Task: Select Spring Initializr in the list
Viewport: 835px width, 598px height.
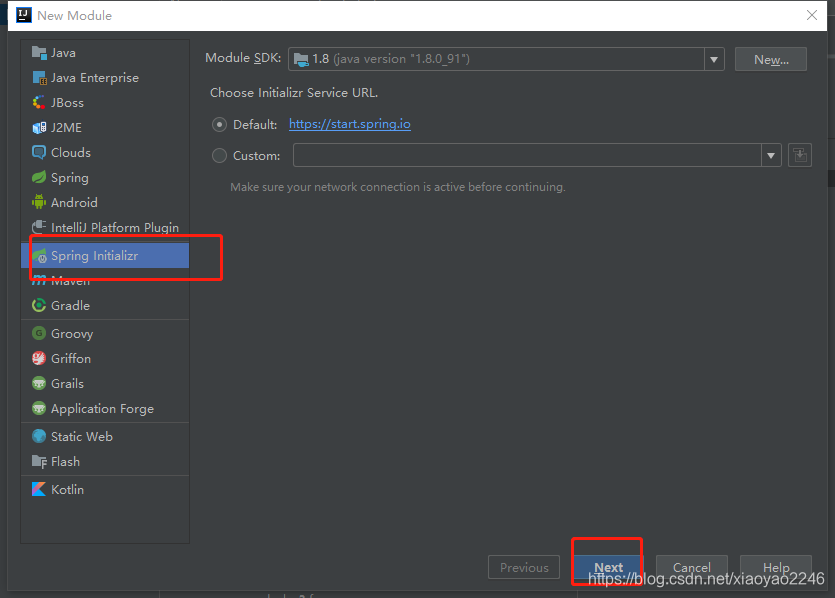Action: [105, 256]
